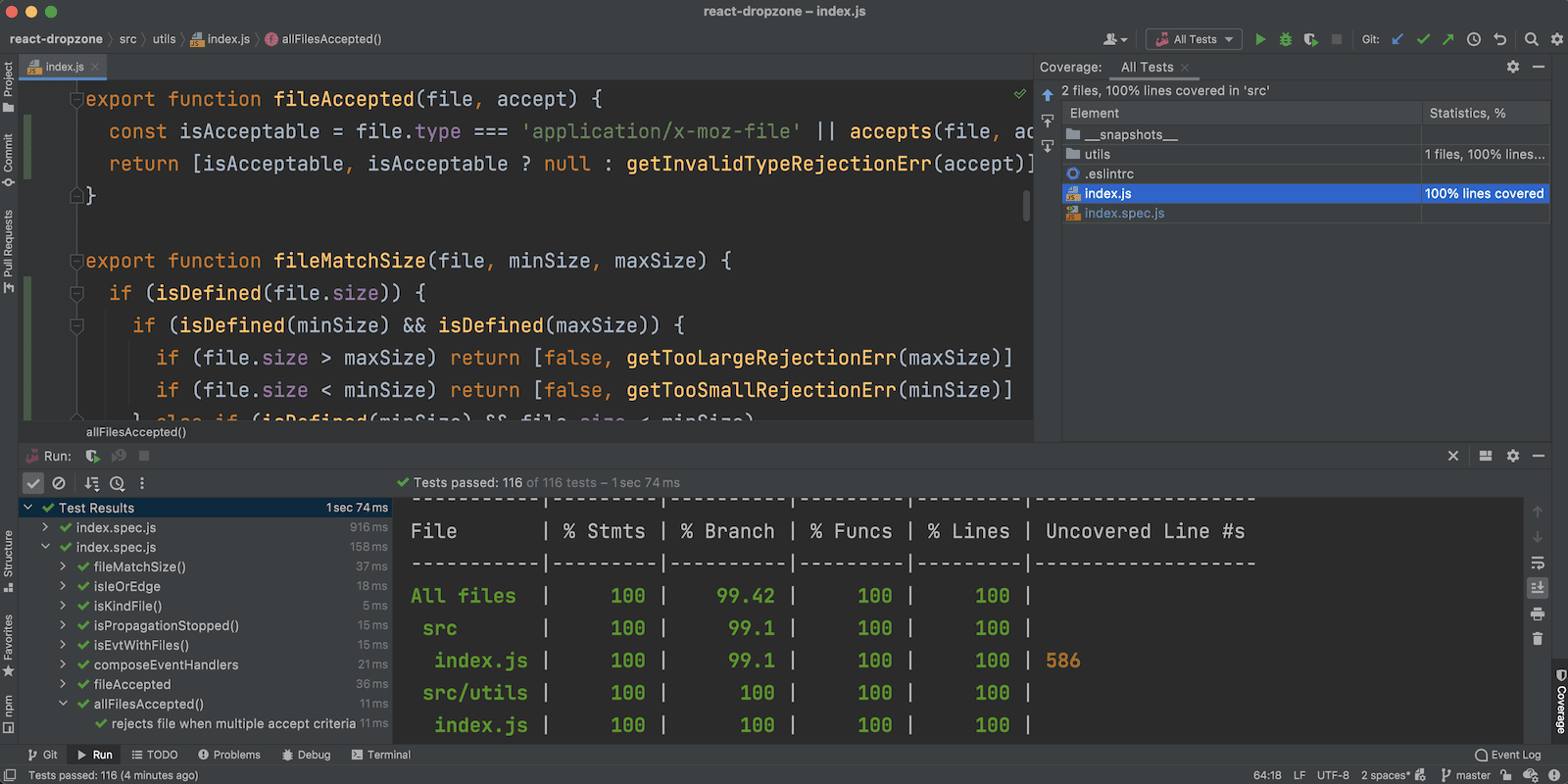The width and height of the screenshot is (1568, 784).
Task: Open Event Log from status bar
Action: click(1508, 755)
